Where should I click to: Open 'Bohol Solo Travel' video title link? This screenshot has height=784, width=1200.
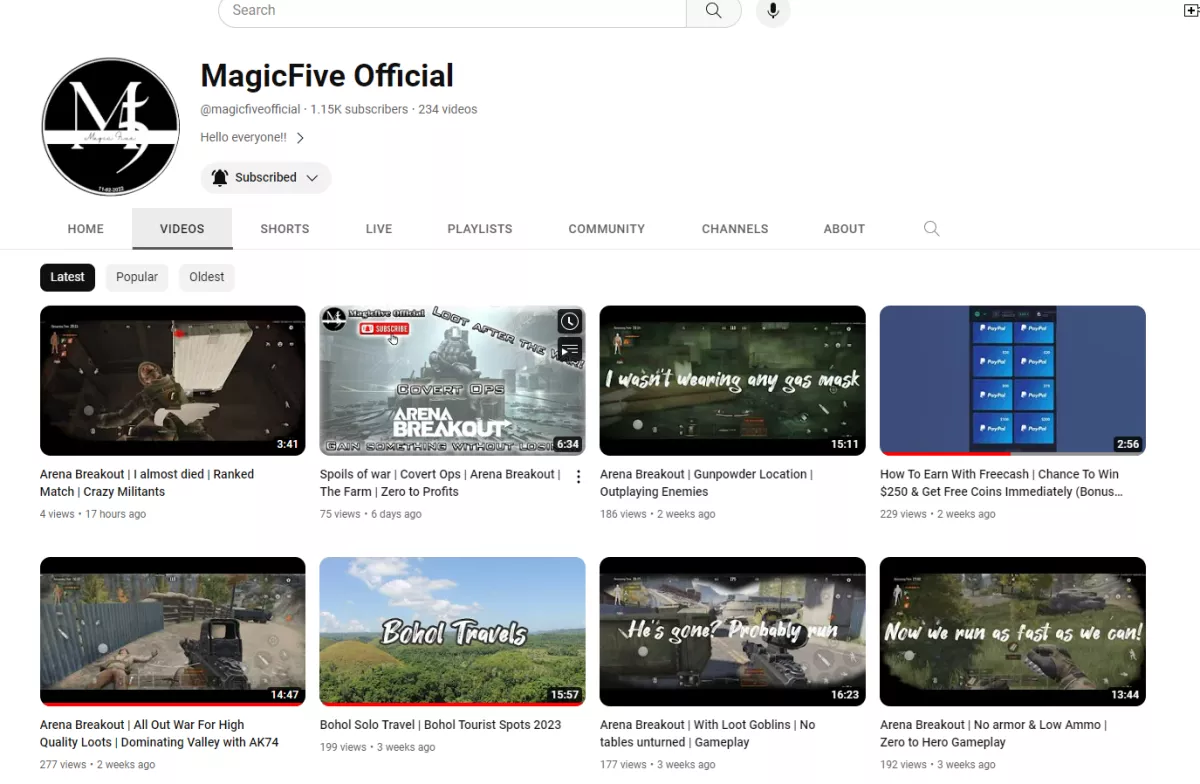click(440, 725)
